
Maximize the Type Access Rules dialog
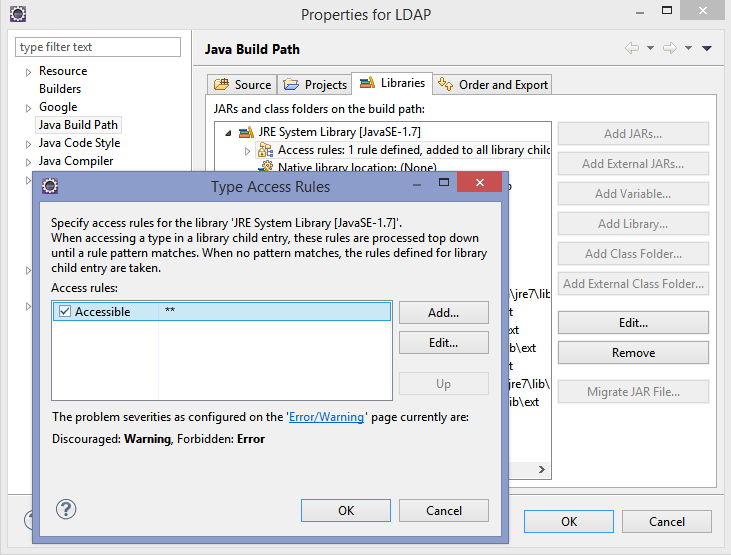click(x=444, y=182)
